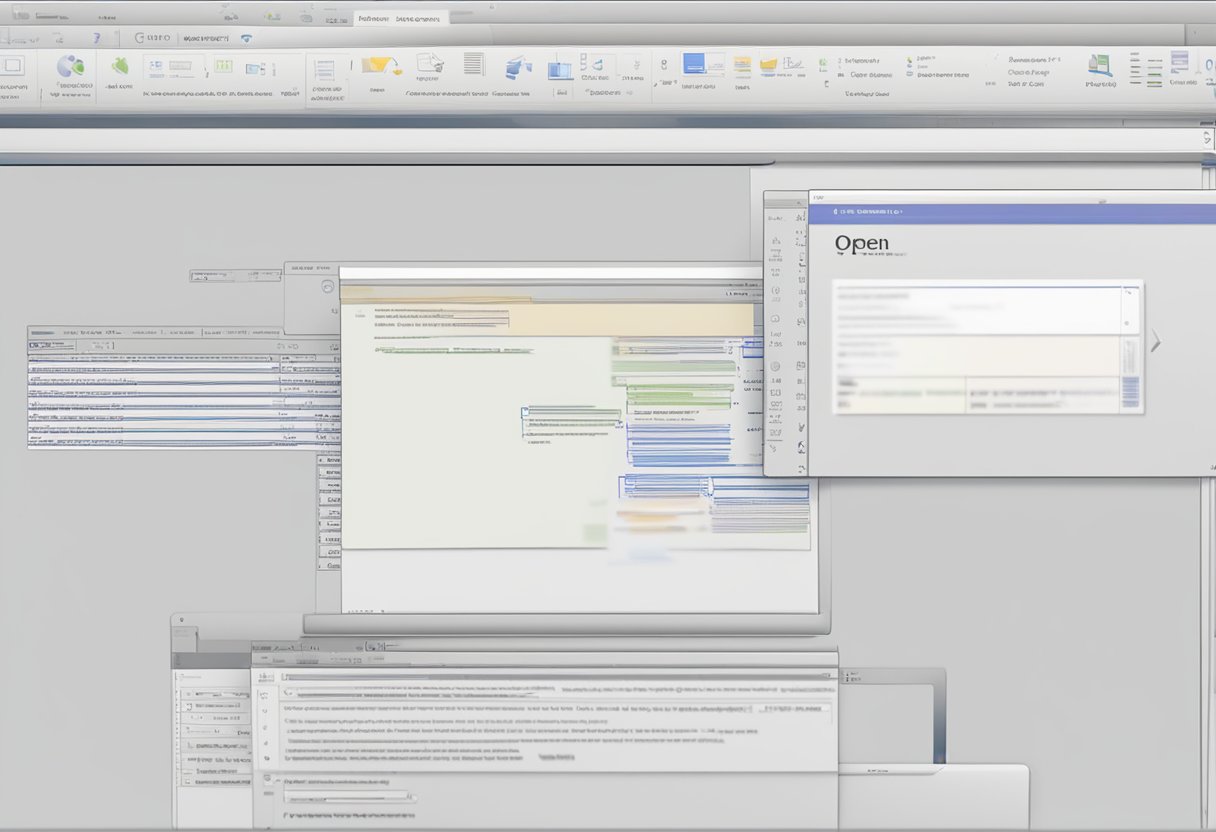Click the yellow folder icon in ribbon

click(x=769, y=66)
